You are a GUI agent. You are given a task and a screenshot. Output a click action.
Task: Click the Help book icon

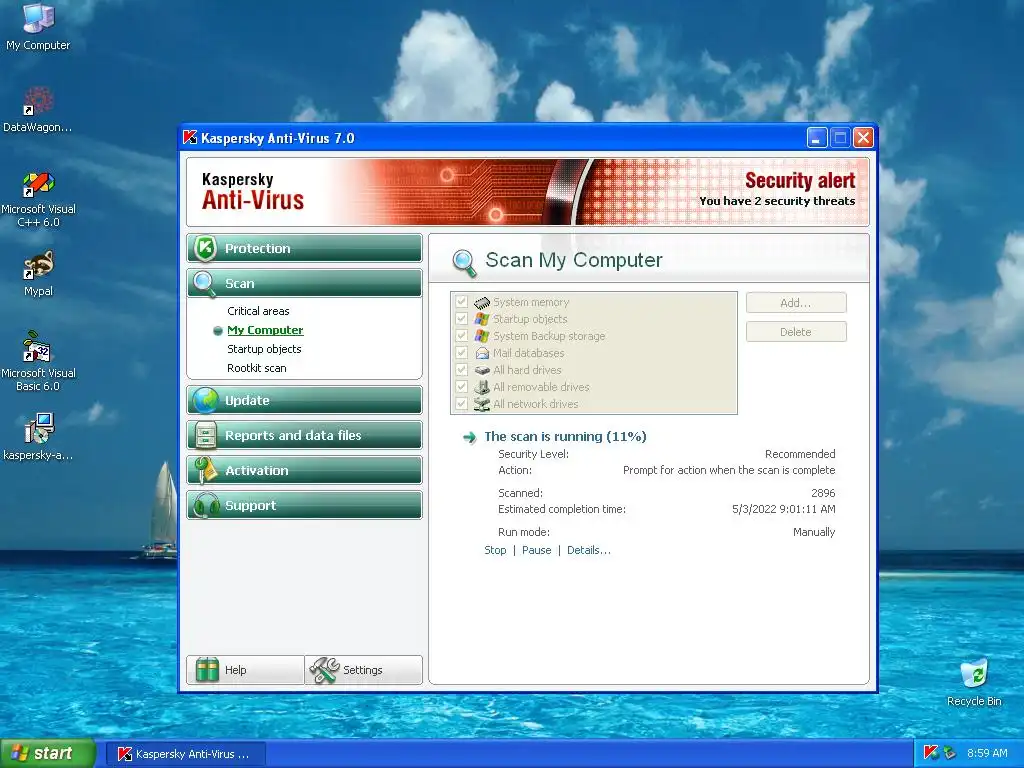tap(208, 670)
